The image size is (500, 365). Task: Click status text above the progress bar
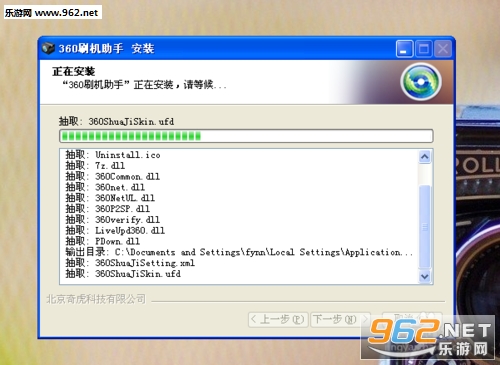pyautogui.click(x=116, y=121)
